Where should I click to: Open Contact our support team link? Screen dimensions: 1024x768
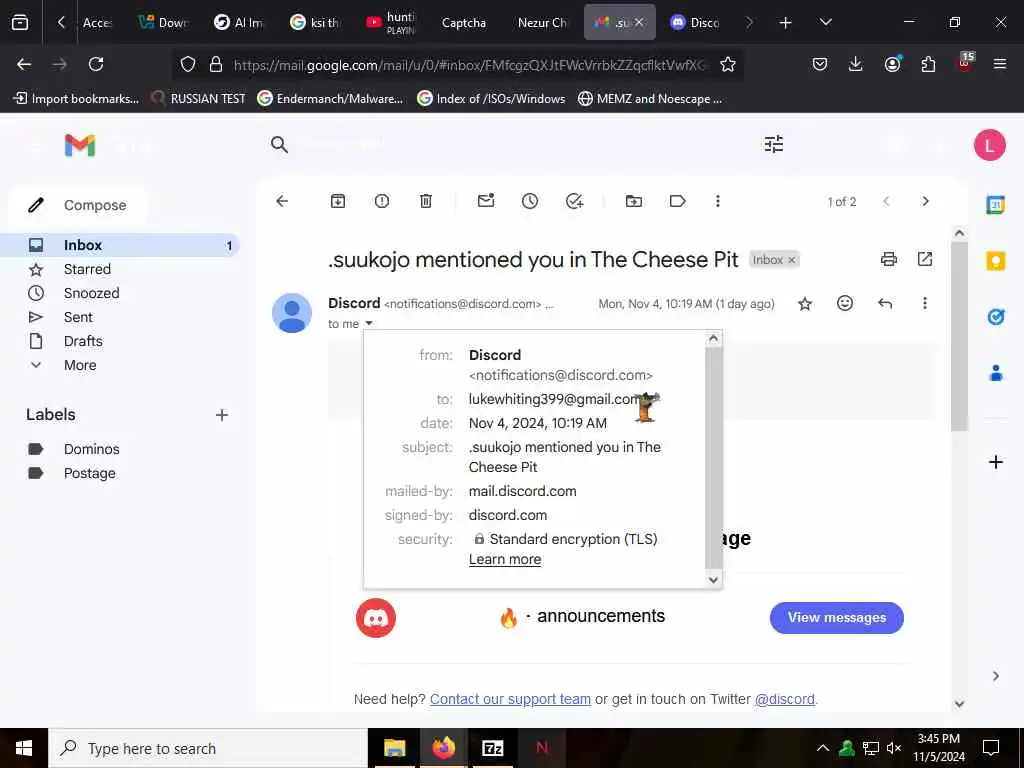pyautogui.click(x=510, y=699)
